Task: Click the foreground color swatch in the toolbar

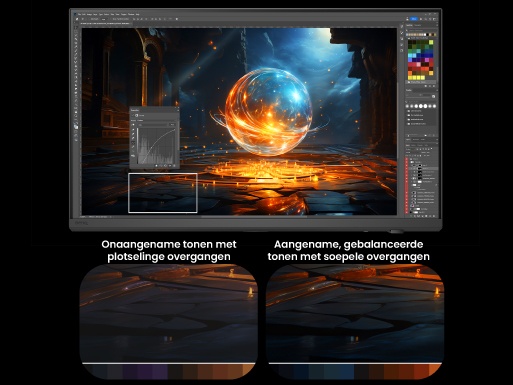Action: [76, 126]
